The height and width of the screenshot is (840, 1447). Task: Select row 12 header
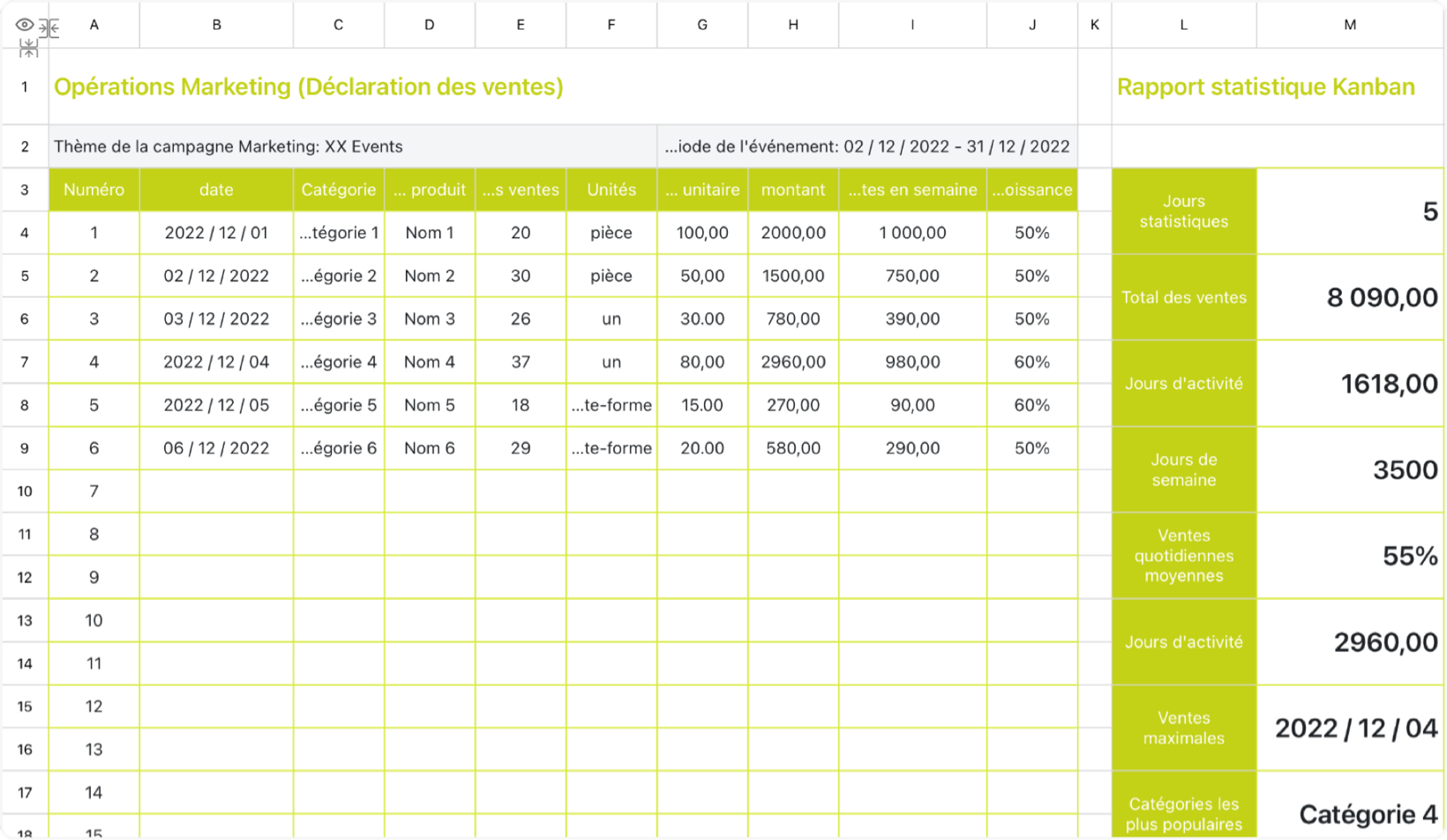pos(25,577)
